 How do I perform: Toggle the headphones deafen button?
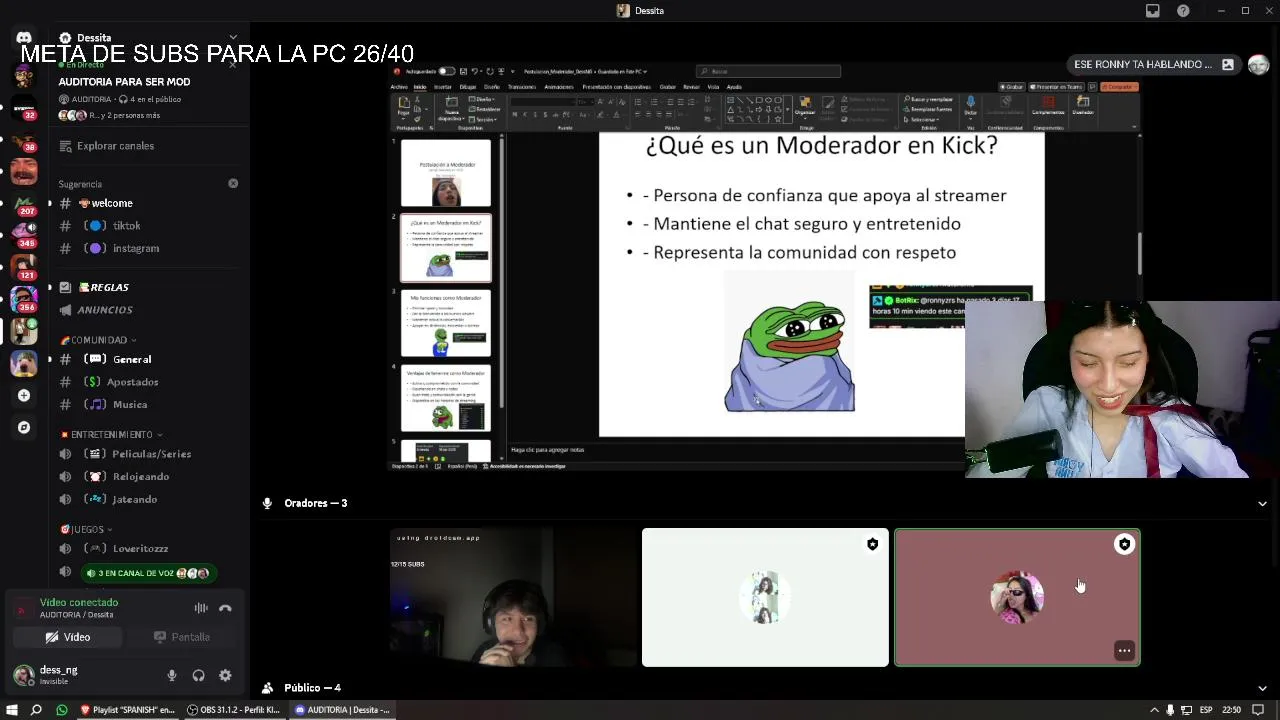198,676
